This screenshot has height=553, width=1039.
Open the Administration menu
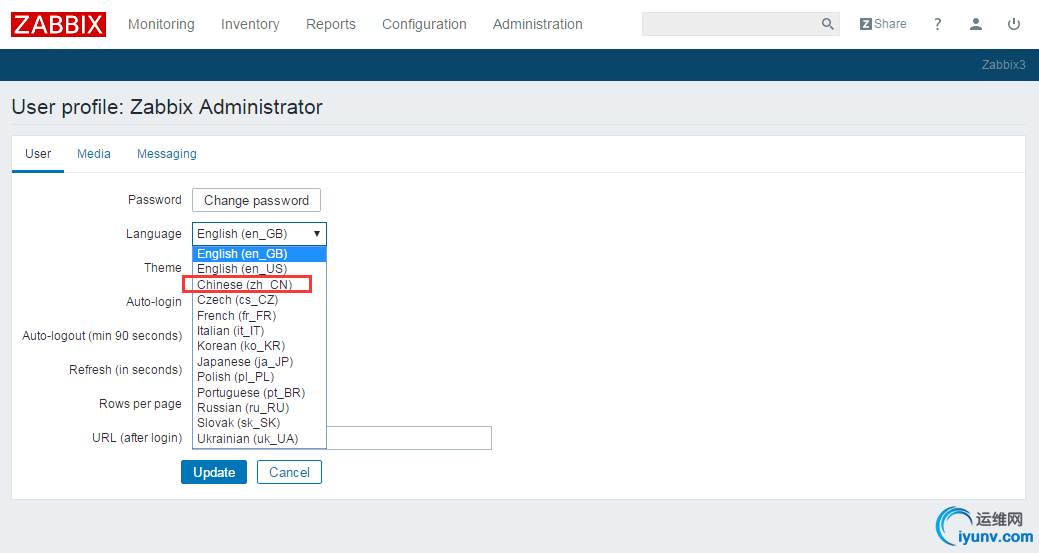pos(537,25)
